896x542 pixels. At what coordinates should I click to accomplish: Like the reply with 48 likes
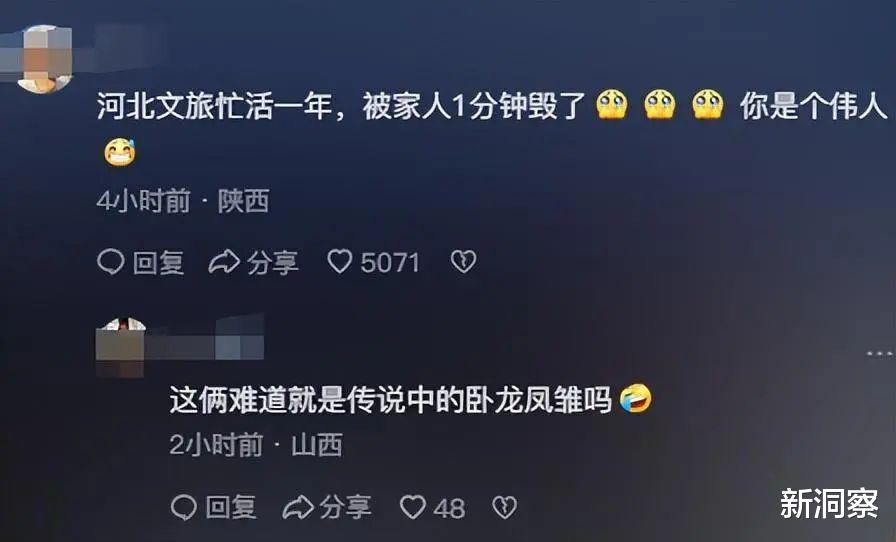tap(413, 507)
